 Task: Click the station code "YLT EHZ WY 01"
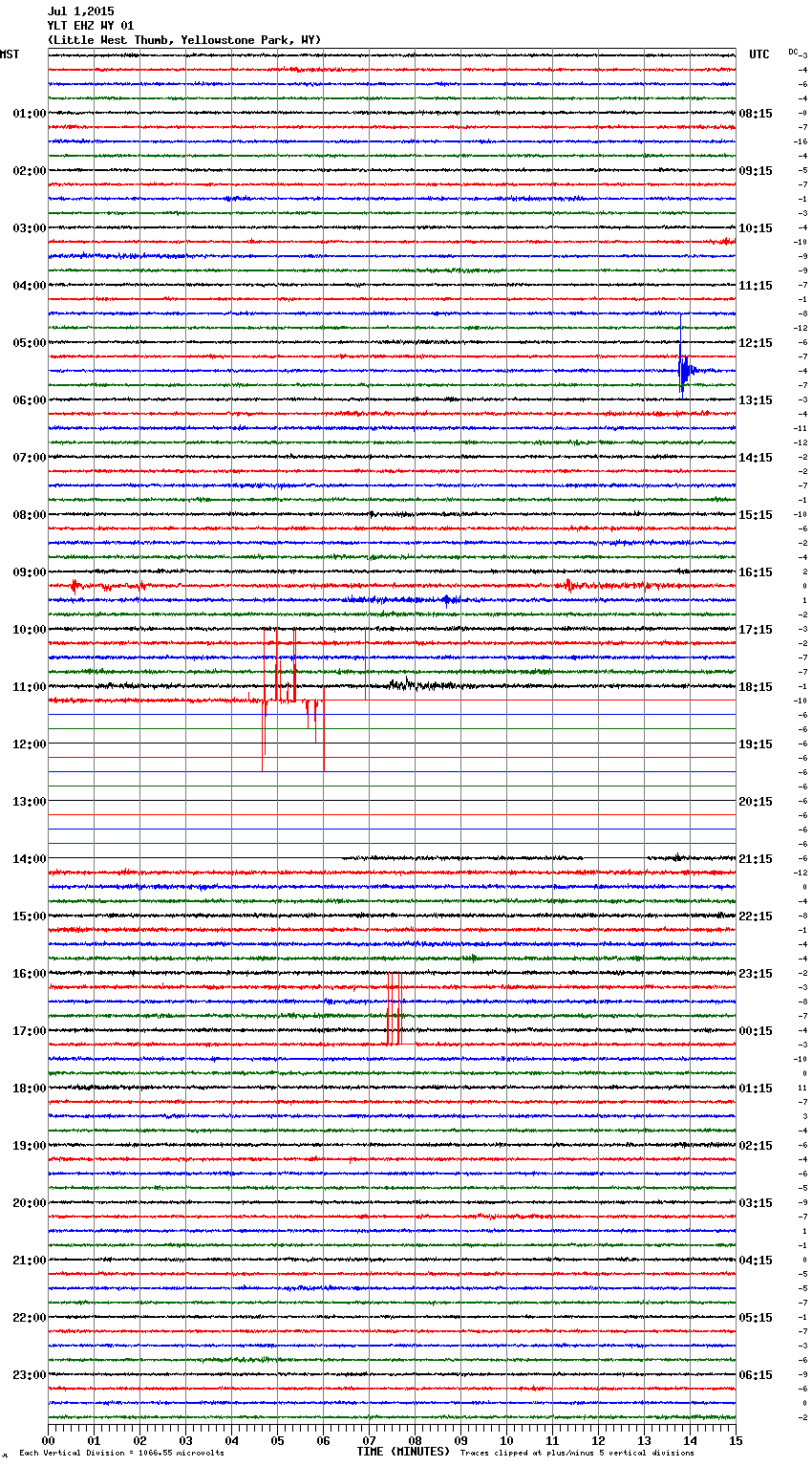[91, 26]
